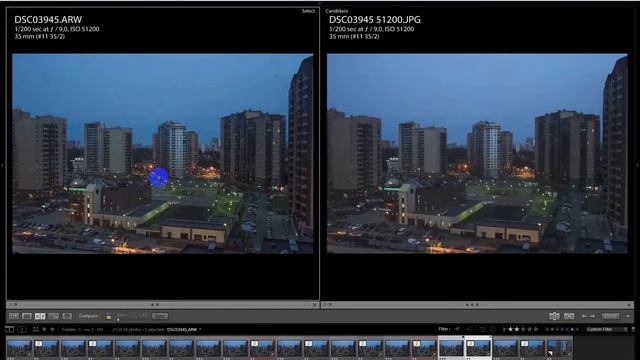
Task: Click the Candidate label above the right pane
Action: pos(337,11)
